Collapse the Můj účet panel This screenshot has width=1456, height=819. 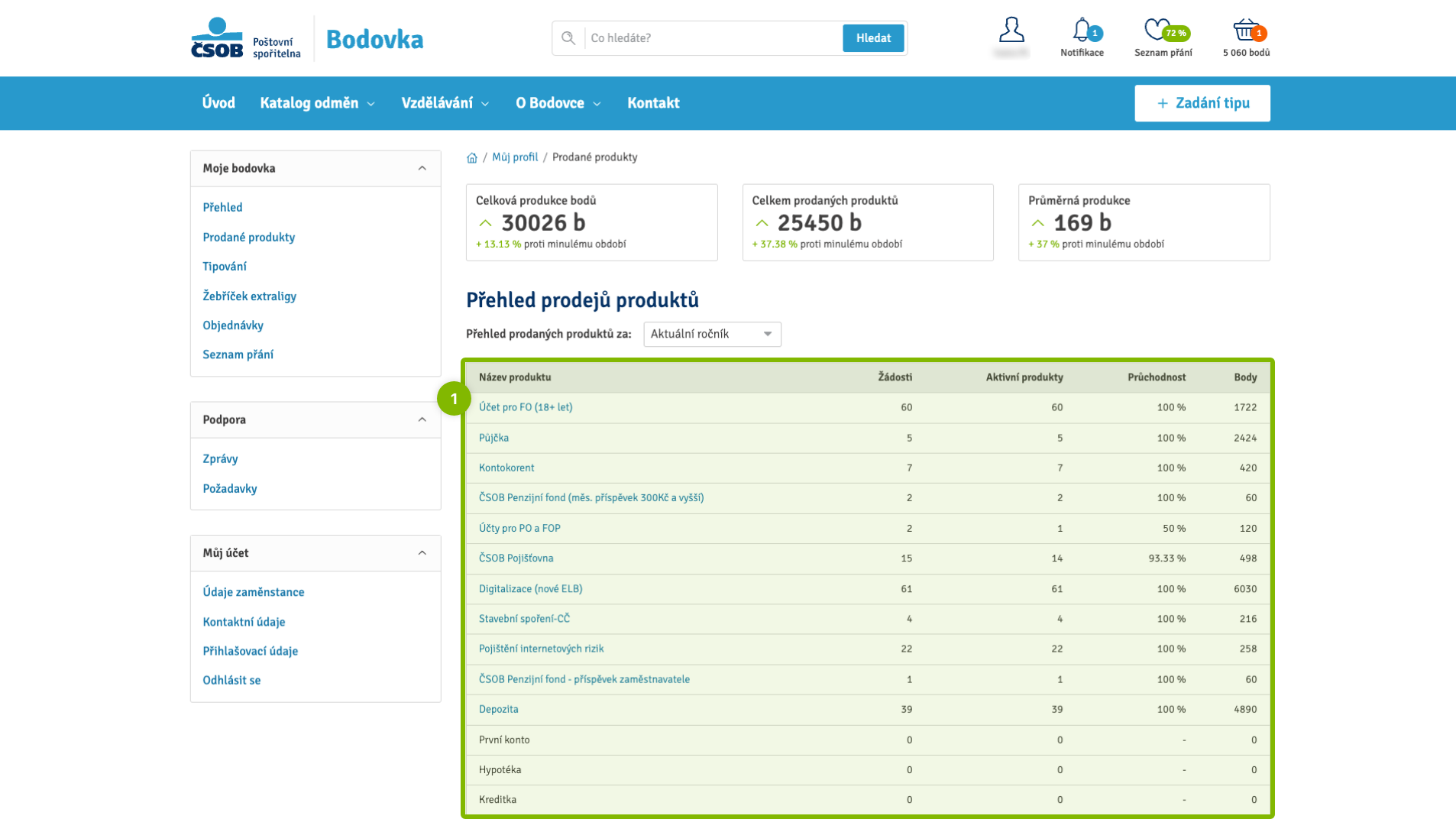422,553
